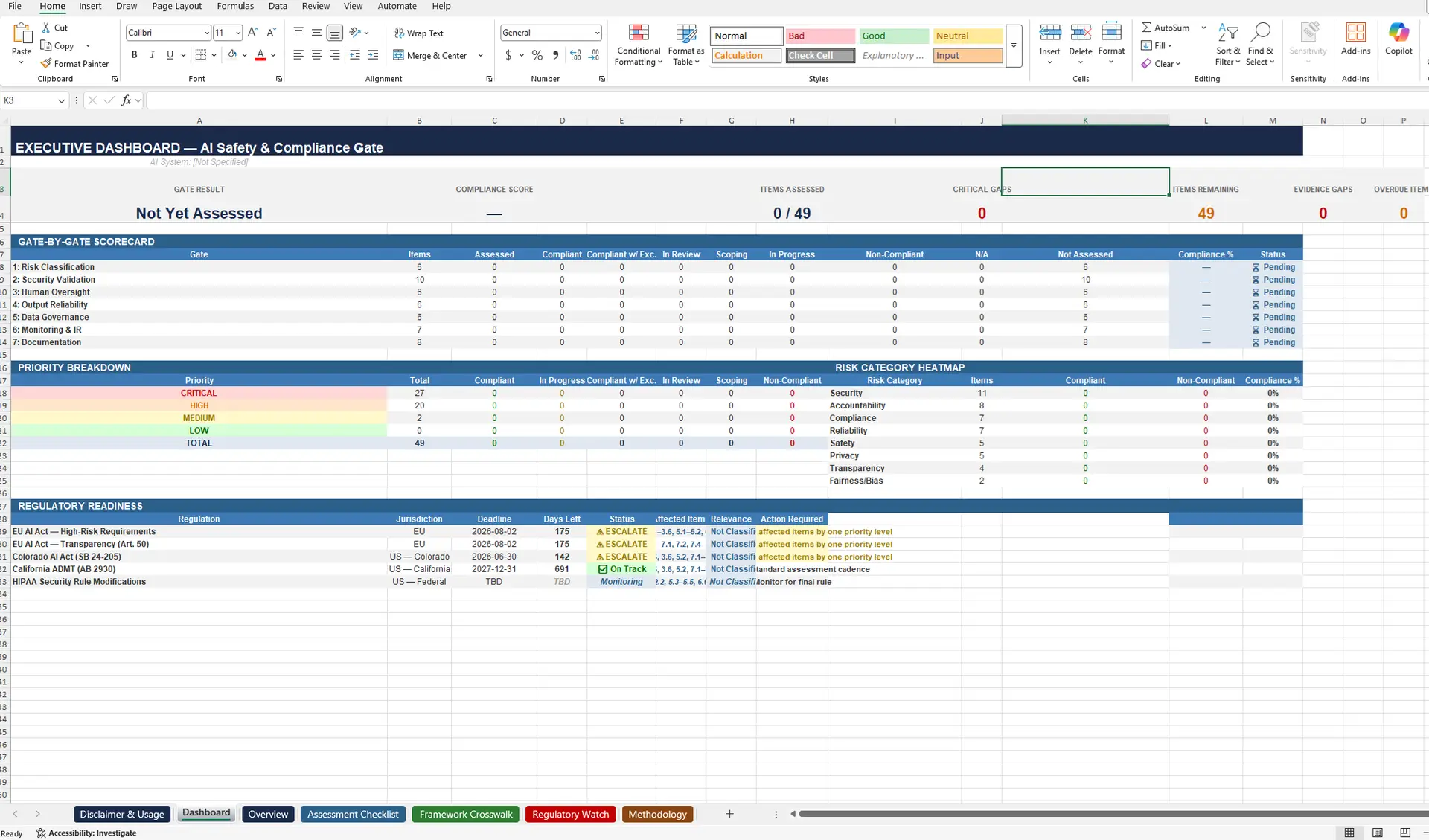Click the font color red swatch
Viewport: 1429px width, 840px height.
click(260, 56)
